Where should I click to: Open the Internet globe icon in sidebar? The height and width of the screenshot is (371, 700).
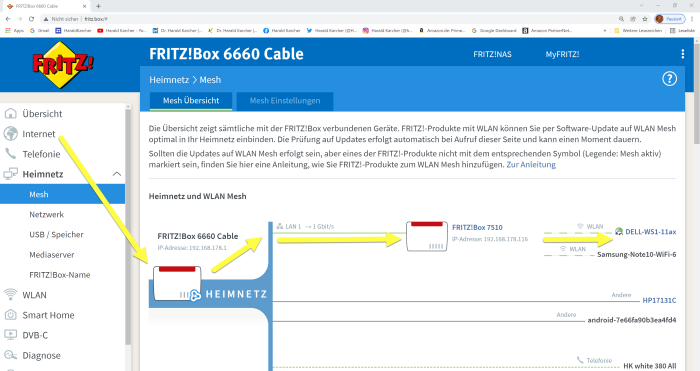[x=10, y=133]
